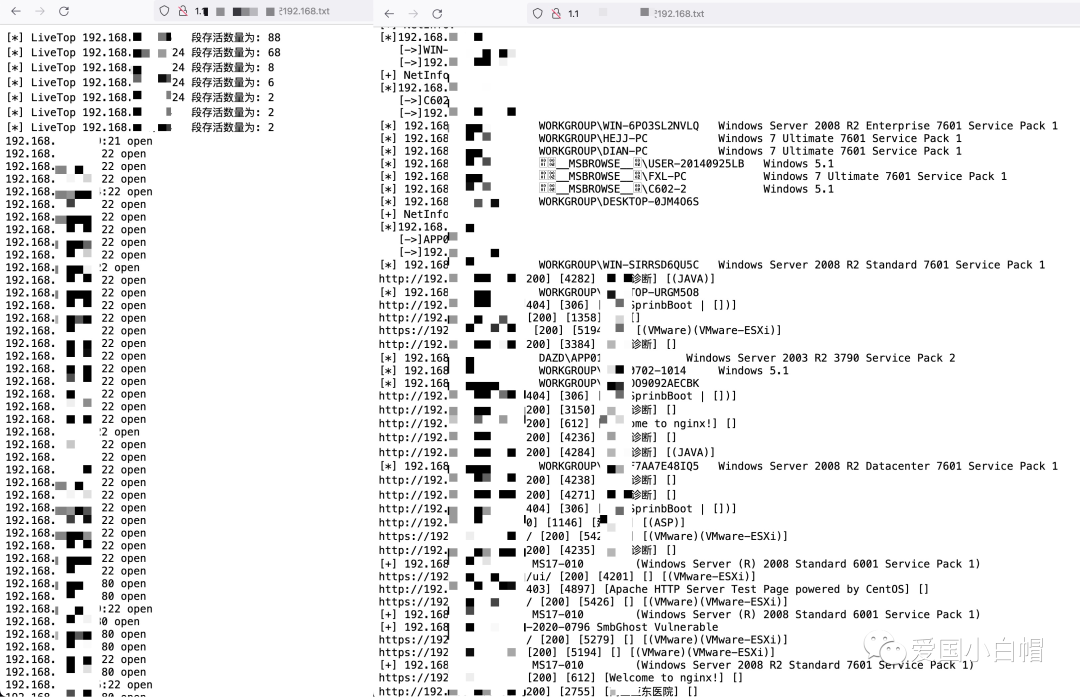1080x698 pixels.
Task: Select the LiveTop line with count 6
Action: point(141,82)
